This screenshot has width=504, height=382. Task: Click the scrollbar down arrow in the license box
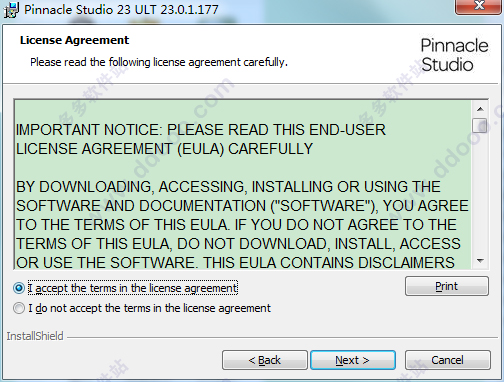click(x=480, y=261)
